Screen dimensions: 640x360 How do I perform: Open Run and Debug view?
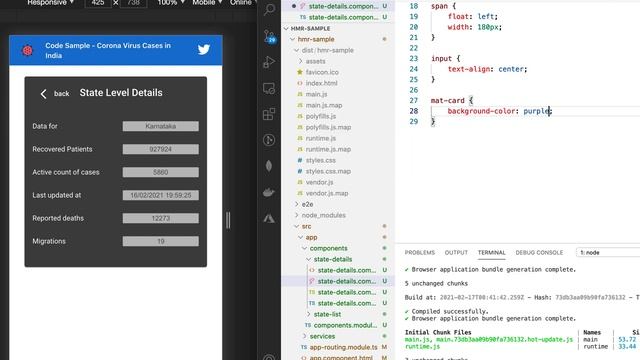(269, 62)
